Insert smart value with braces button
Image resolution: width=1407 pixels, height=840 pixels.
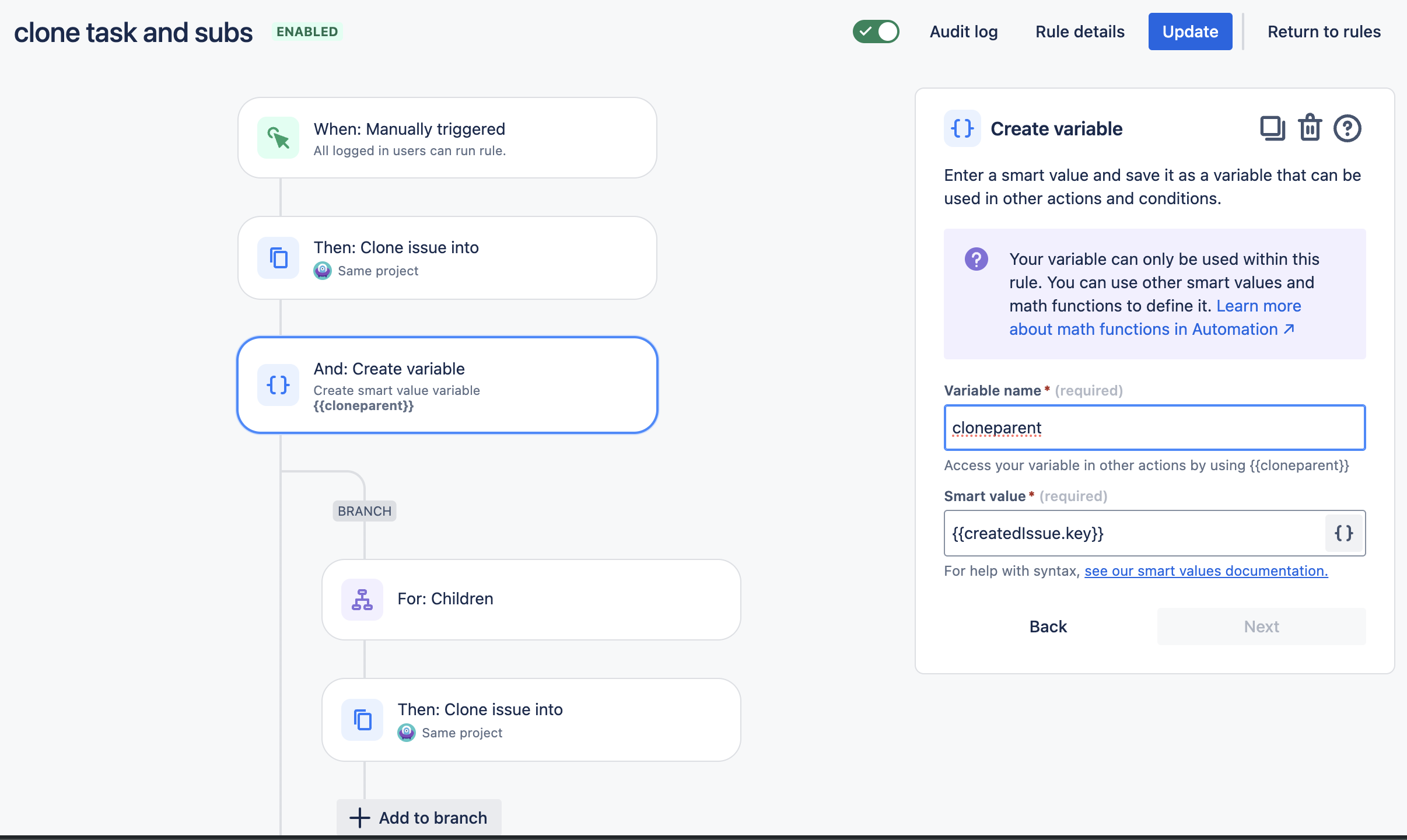pyautogui.click(x=1343, y=533)
